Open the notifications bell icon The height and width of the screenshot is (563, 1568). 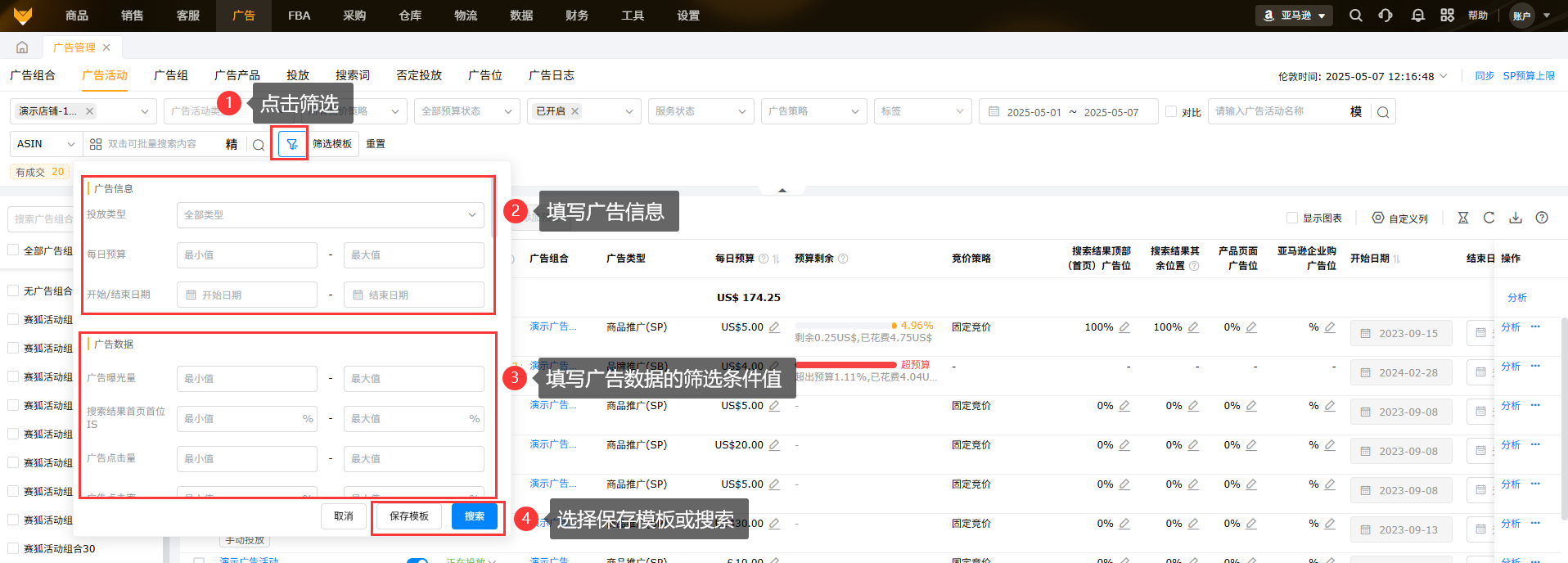[x=1418, y=16]
